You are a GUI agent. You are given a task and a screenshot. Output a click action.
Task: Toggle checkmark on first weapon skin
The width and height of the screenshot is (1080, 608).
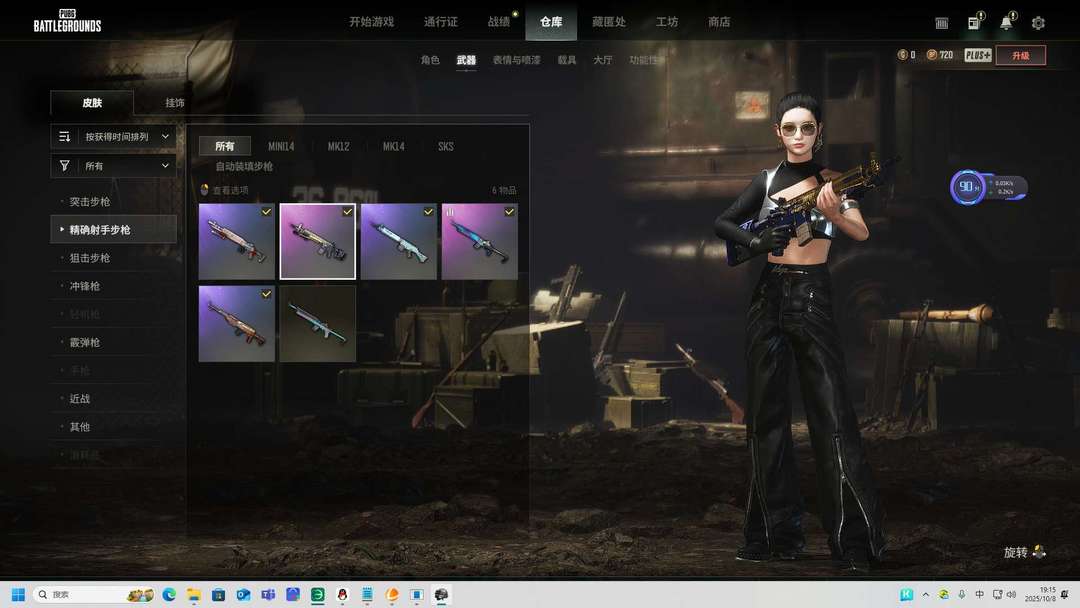pos(266,212)
